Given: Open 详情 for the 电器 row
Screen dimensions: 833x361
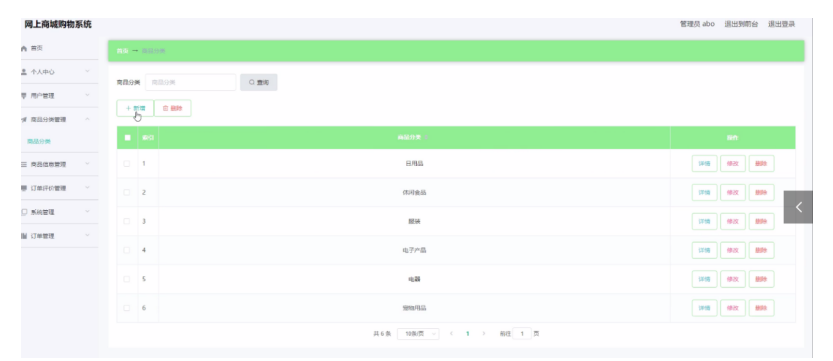Looking at the screenshot, I should pyautogui.click(x=704, y=279).
